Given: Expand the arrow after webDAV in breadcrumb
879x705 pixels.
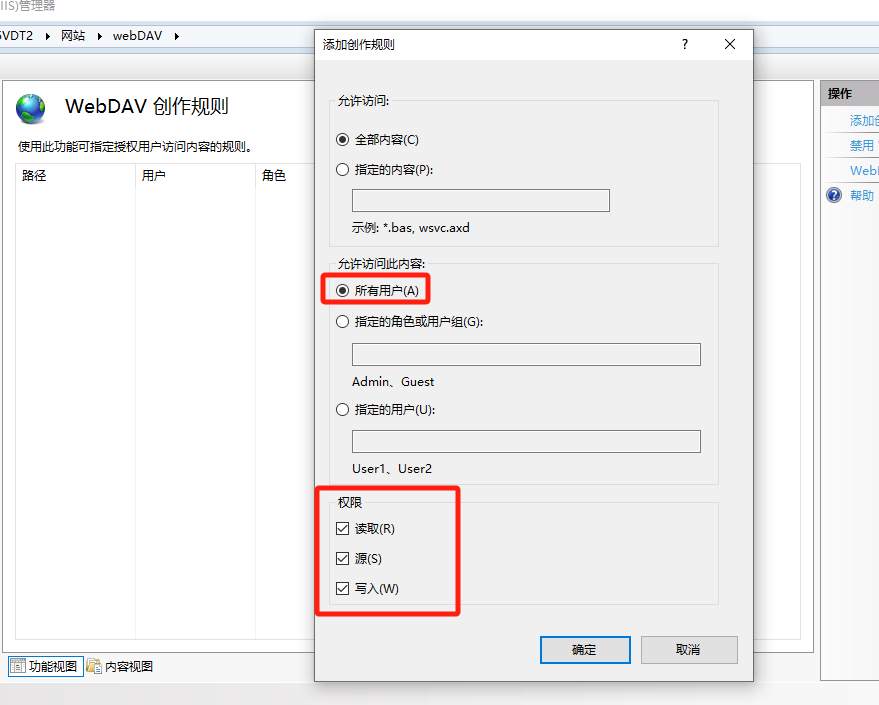Looking at the screenshot, I should tap(177, 36).
